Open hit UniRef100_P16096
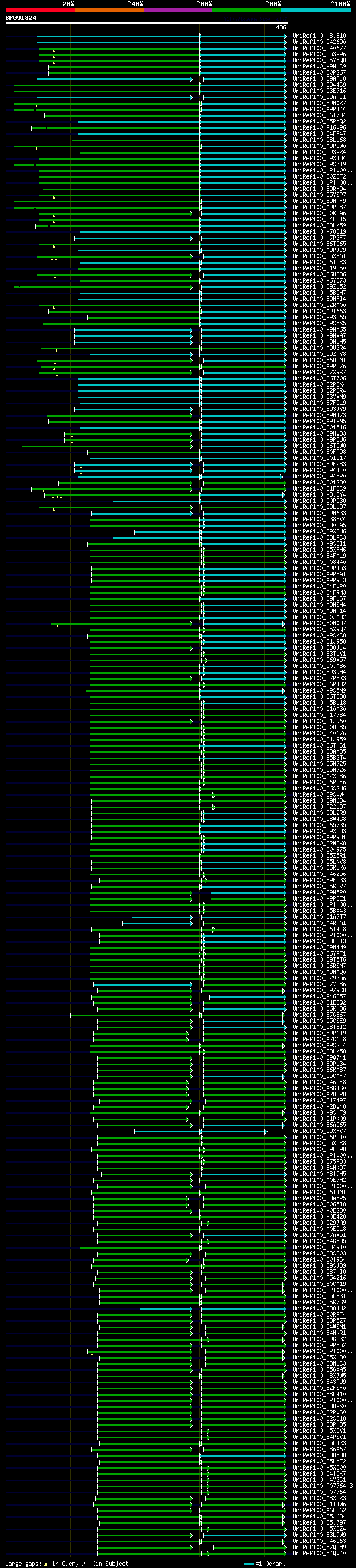 (x=319, y=128)
